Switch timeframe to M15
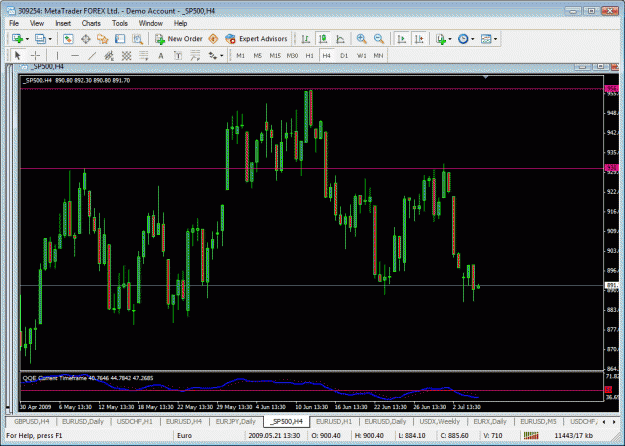This screenshot has width=625, height=446. [x=275, y=55]
